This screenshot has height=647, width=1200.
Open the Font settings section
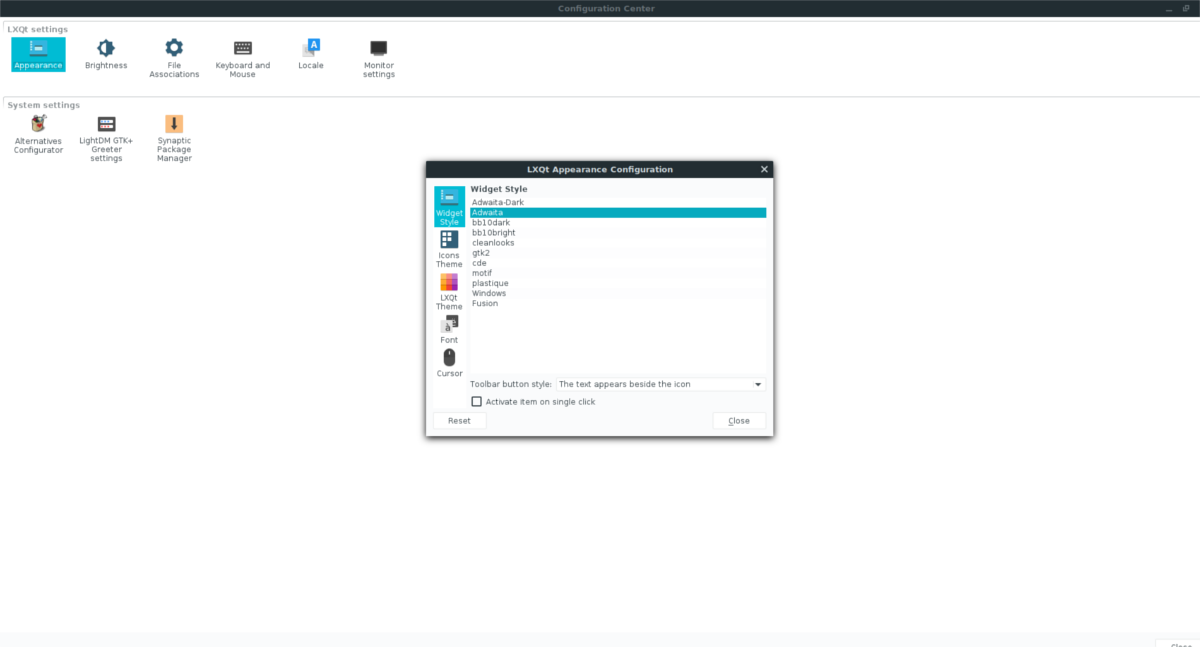pyautogui.click(x=449, y=328)
